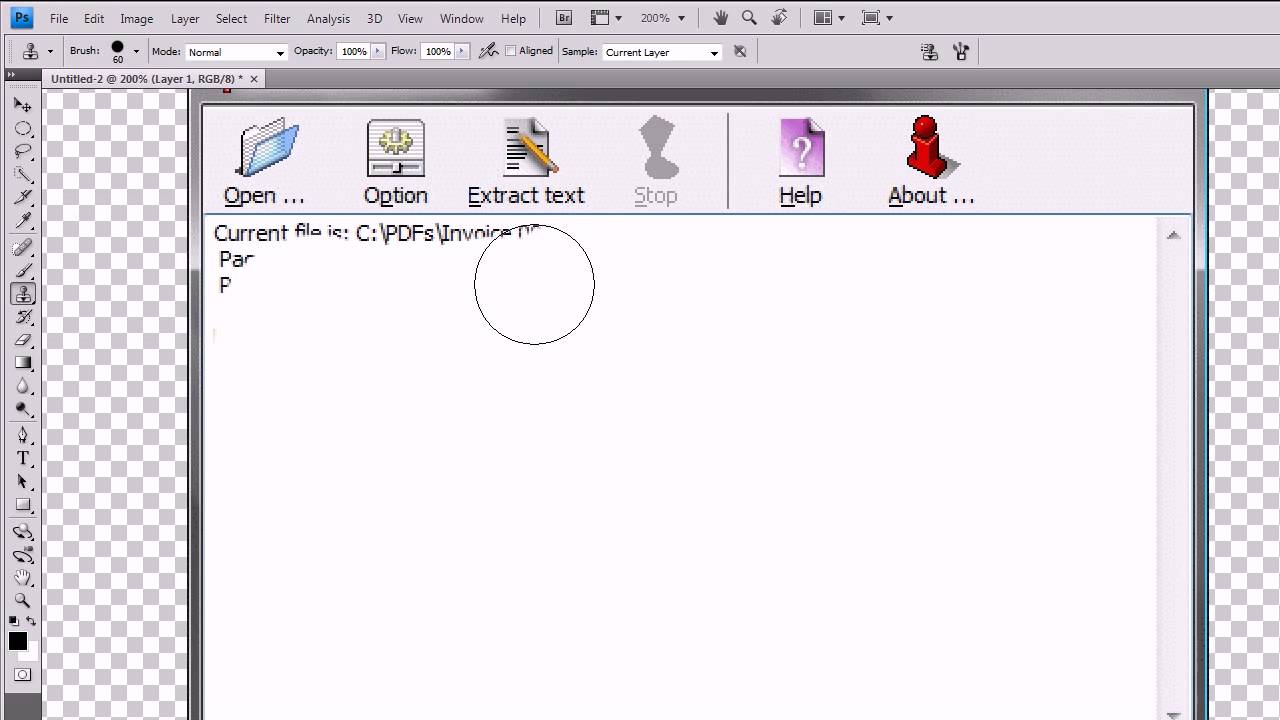This screenshot has width=1280, height=720.
Task: Open the File menu
Action: click(x=59, y=18)
